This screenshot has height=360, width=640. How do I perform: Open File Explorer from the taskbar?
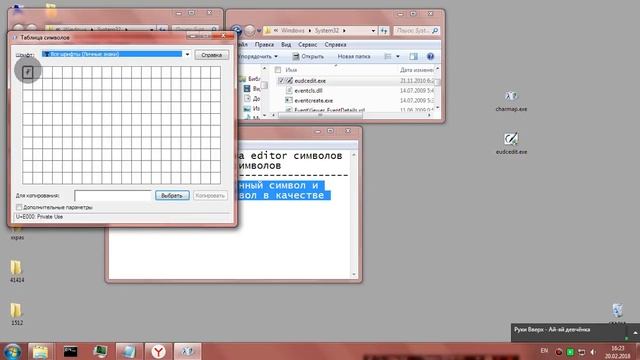coord(40,351)
